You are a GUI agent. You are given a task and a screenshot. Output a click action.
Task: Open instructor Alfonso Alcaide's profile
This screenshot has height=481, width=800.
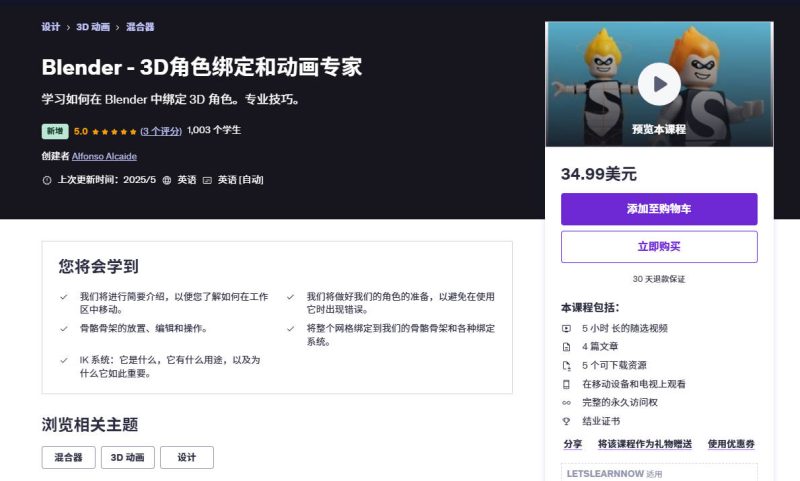point(104,157)
